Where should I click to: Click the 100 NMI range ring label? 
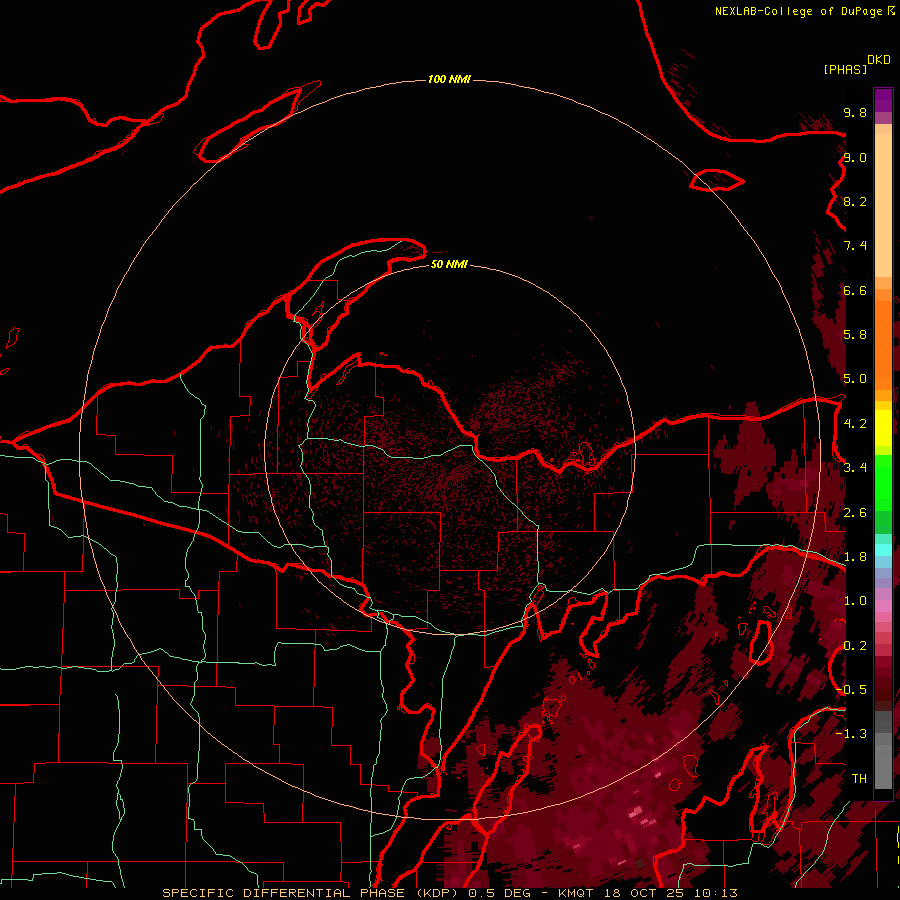click(x=449, y=79)
